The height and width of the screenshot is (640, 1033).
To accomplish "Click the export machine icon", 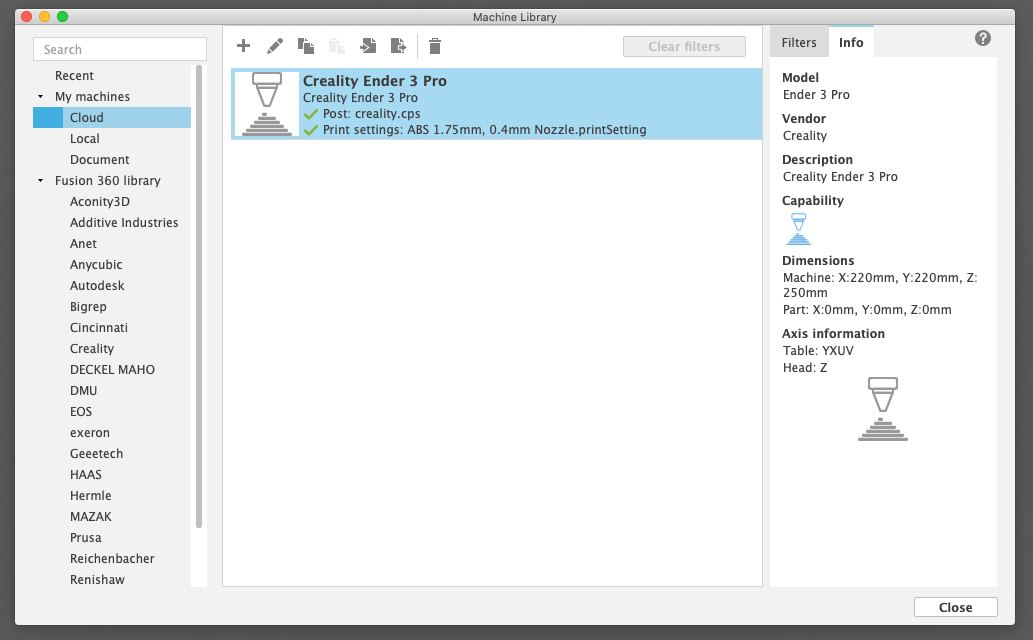I will point(399,45).
